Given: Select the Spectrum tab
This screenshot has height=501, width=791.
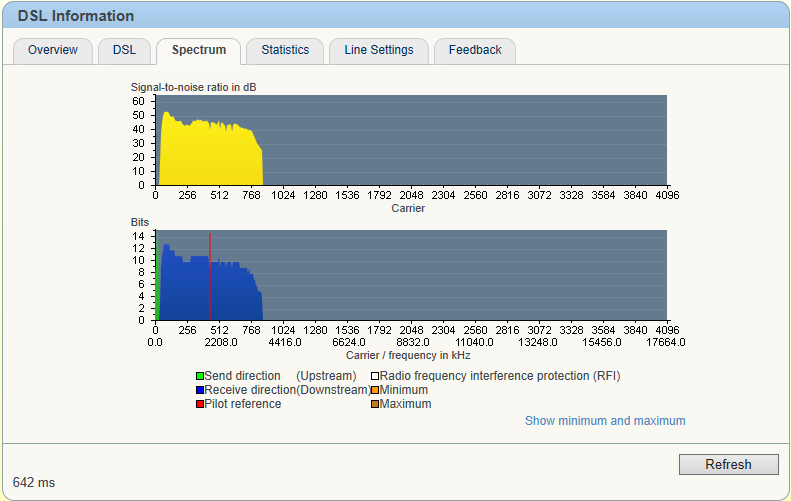Looking at the screenshot, I should coord(199,50).
